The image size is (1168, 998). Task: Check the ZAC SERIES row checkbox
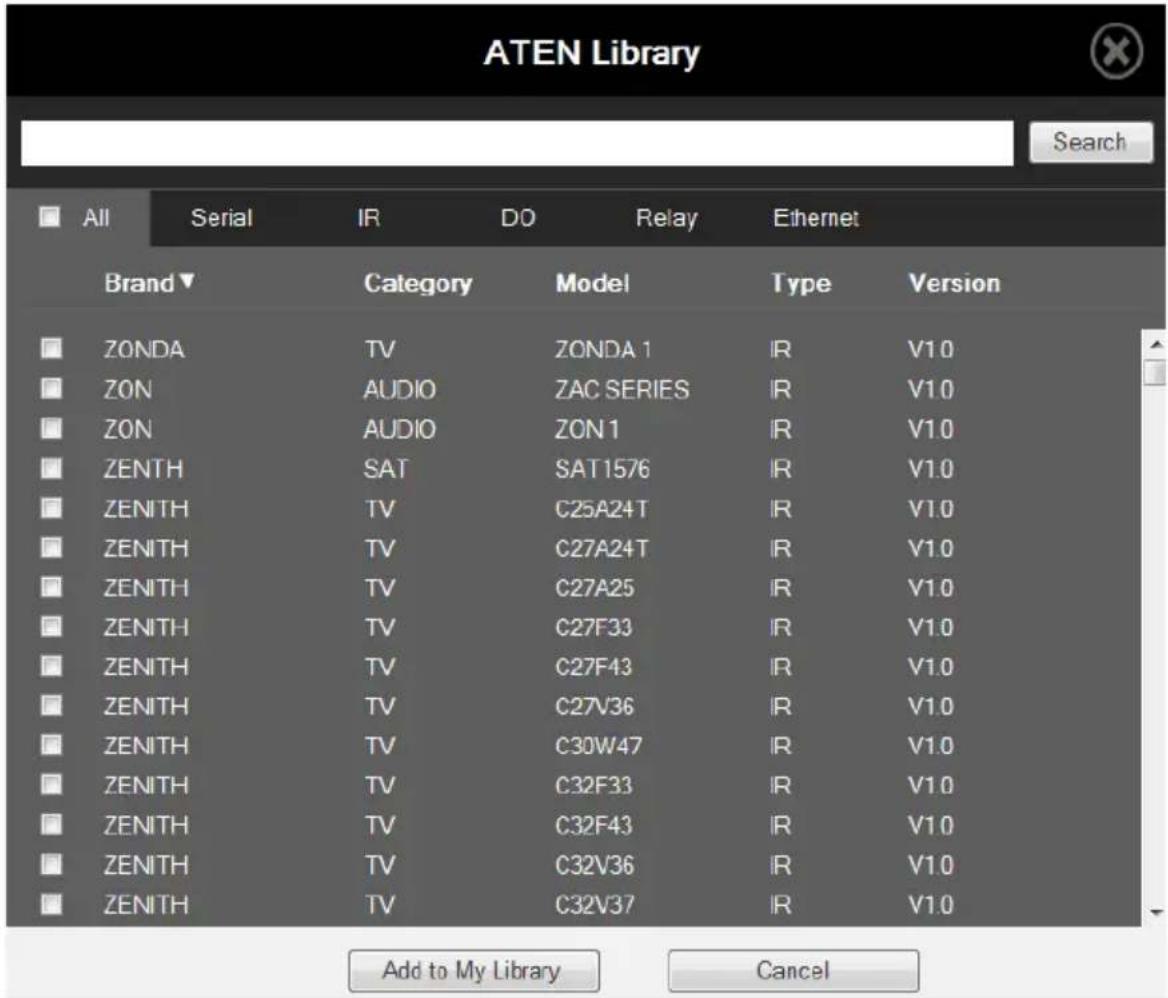[x=51, y=388]
